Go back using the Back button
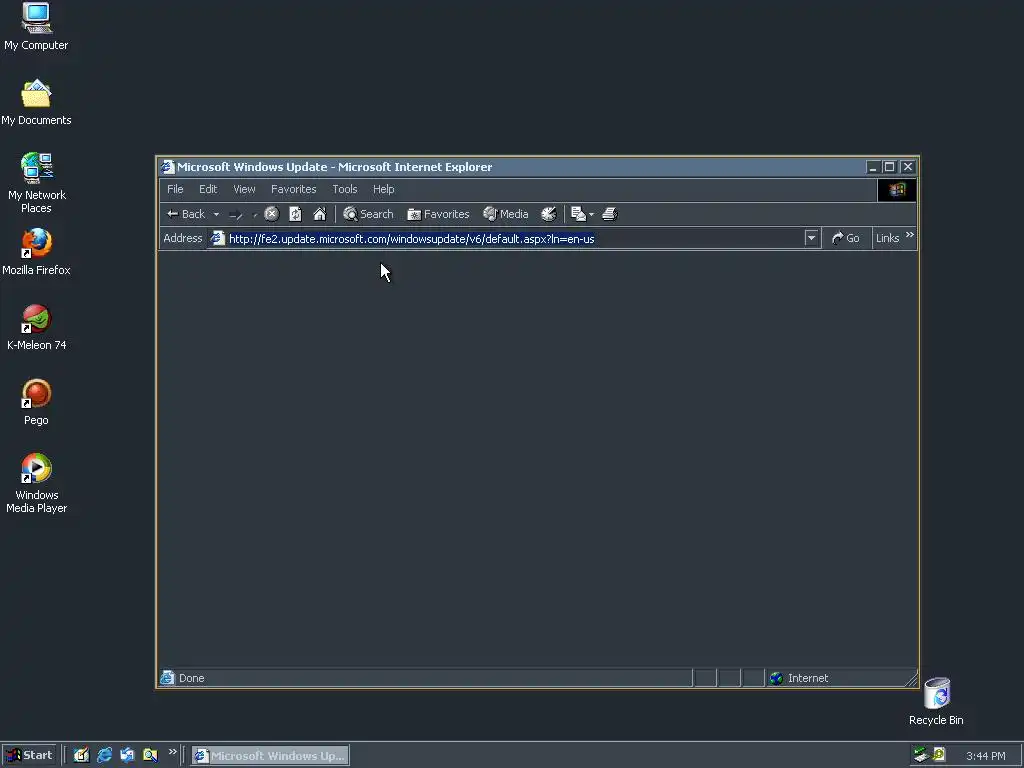The height and width of the screenshot is (768, 1024). coord(186,214)
